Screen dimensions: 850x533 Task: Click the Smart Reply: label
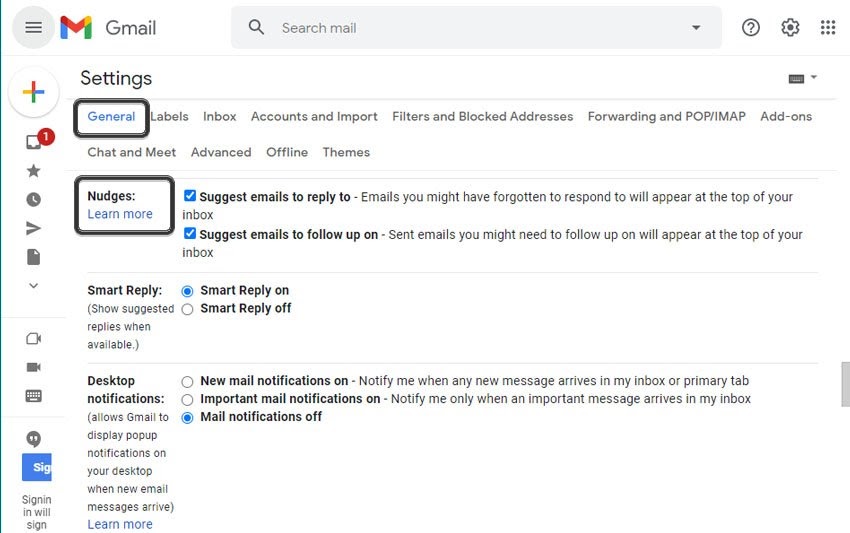[125, 290]
